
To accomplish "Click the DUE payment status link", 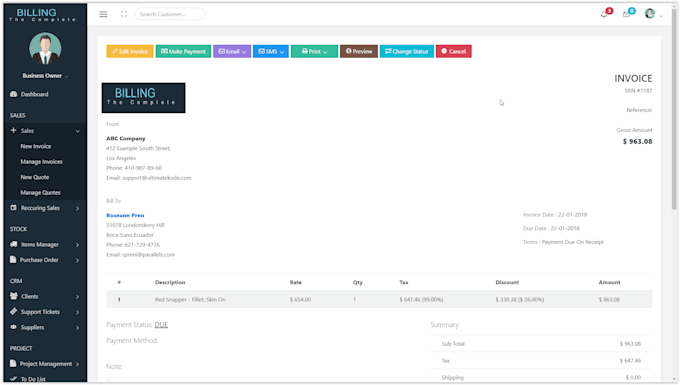I will click(161, 325).
